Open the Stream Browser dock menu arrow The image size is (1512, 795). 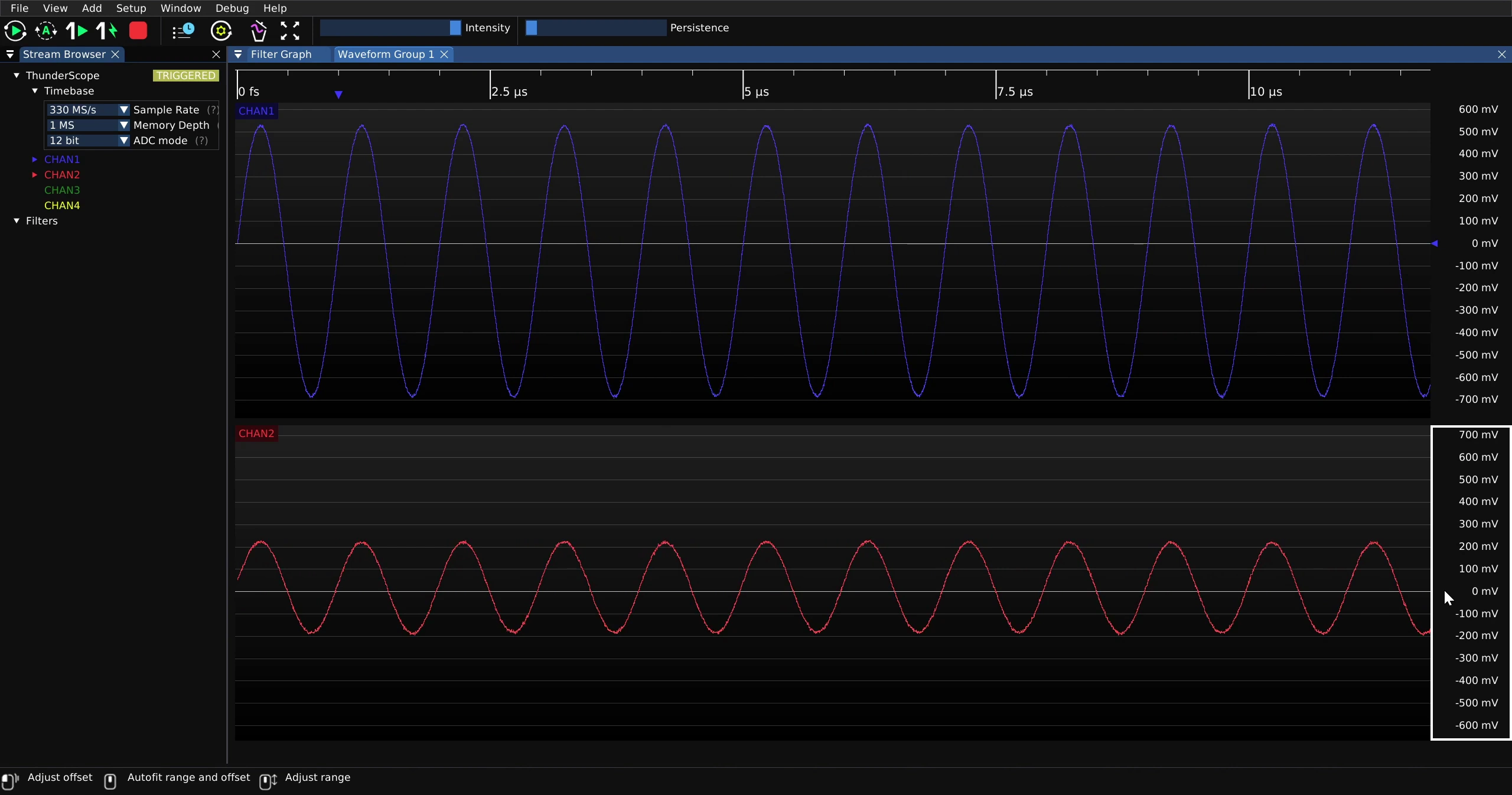click(x=10, y=54)
